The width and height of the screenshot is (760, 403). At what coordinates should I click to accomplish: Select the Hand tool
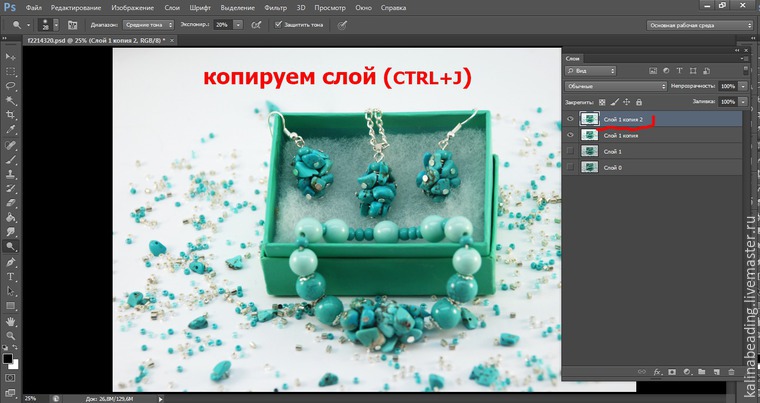pyautogui.click(x=10, y=322)
